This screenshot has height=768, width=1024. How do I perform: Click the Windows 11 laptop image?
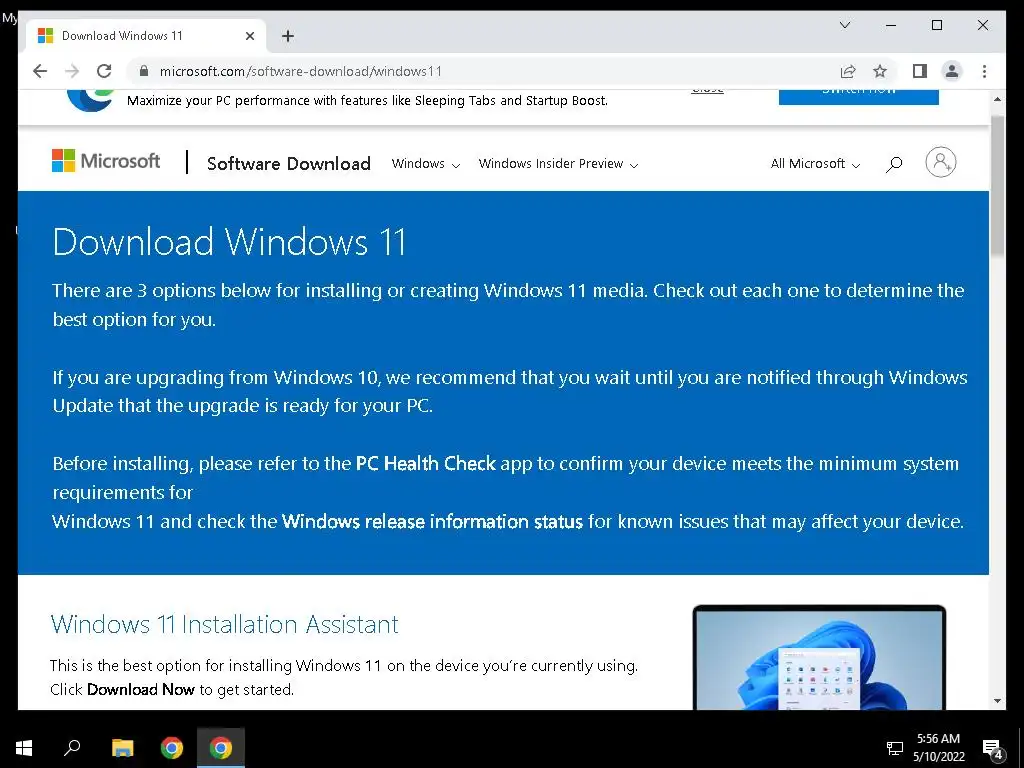pos(819,657)
